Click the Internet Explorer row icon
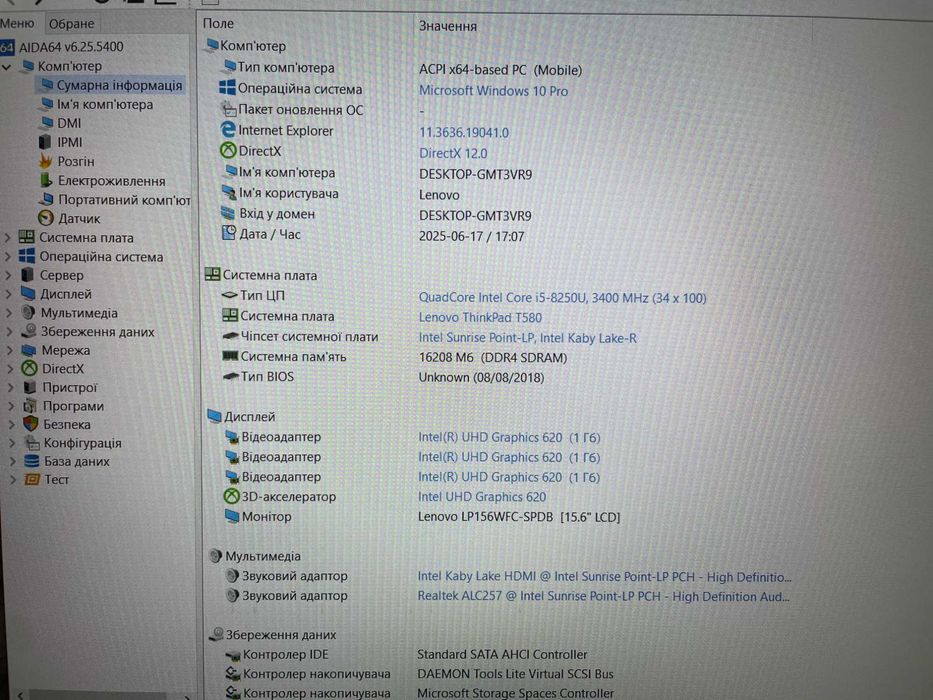The image size is (933, 700). (228, 130)
